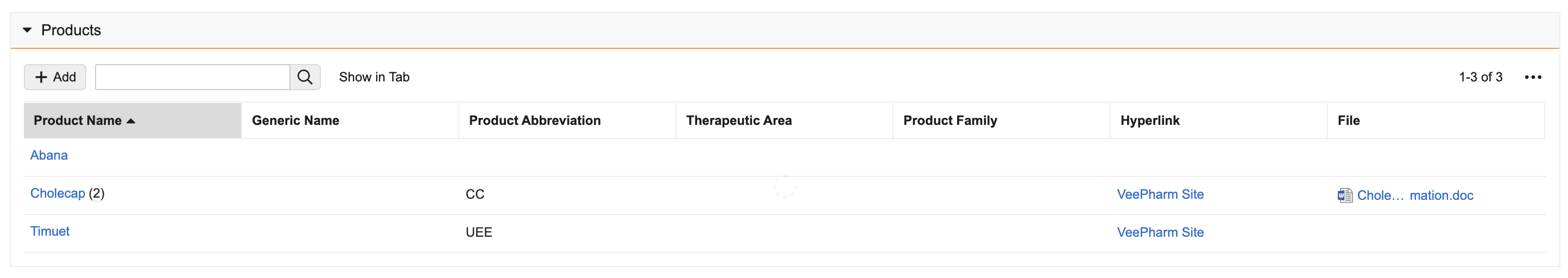This screenshot has height=278, width=1568.
Task: Click the Show in Tab link
Action: [374, 77]
